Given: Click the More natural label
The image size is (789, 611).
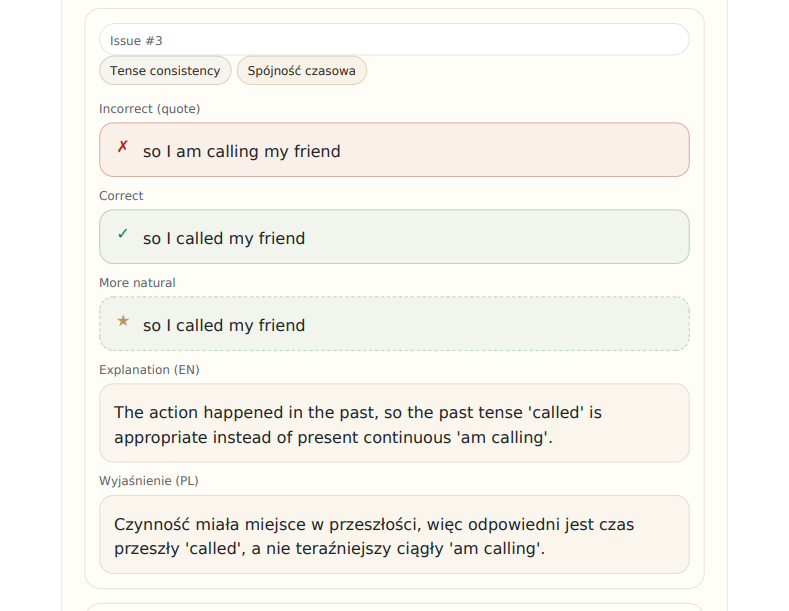Looking at the screenshot, I should [137, 283].
